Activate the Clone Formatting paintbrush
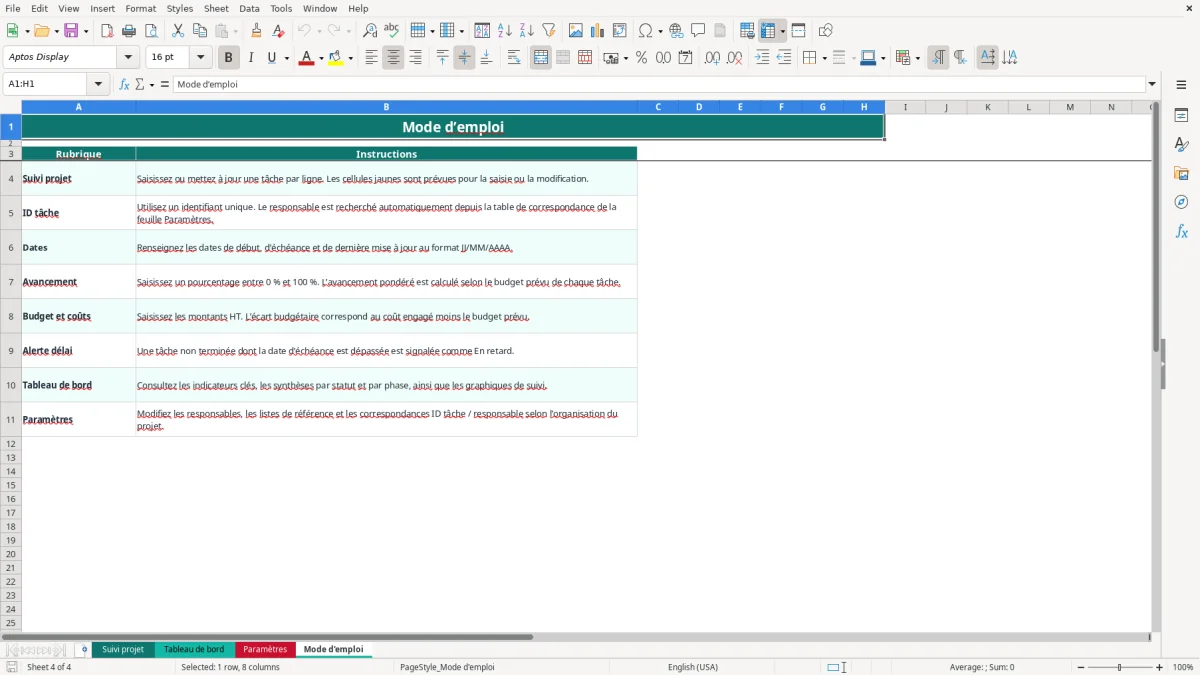The image size is (1200, 675). [x=256, y=31]
